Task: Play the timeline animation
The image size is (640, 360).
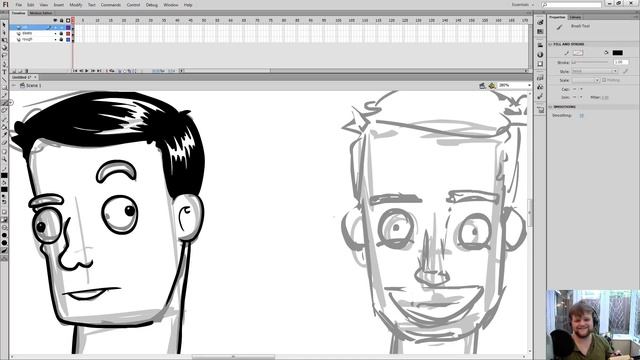Action: click(87, 71)
